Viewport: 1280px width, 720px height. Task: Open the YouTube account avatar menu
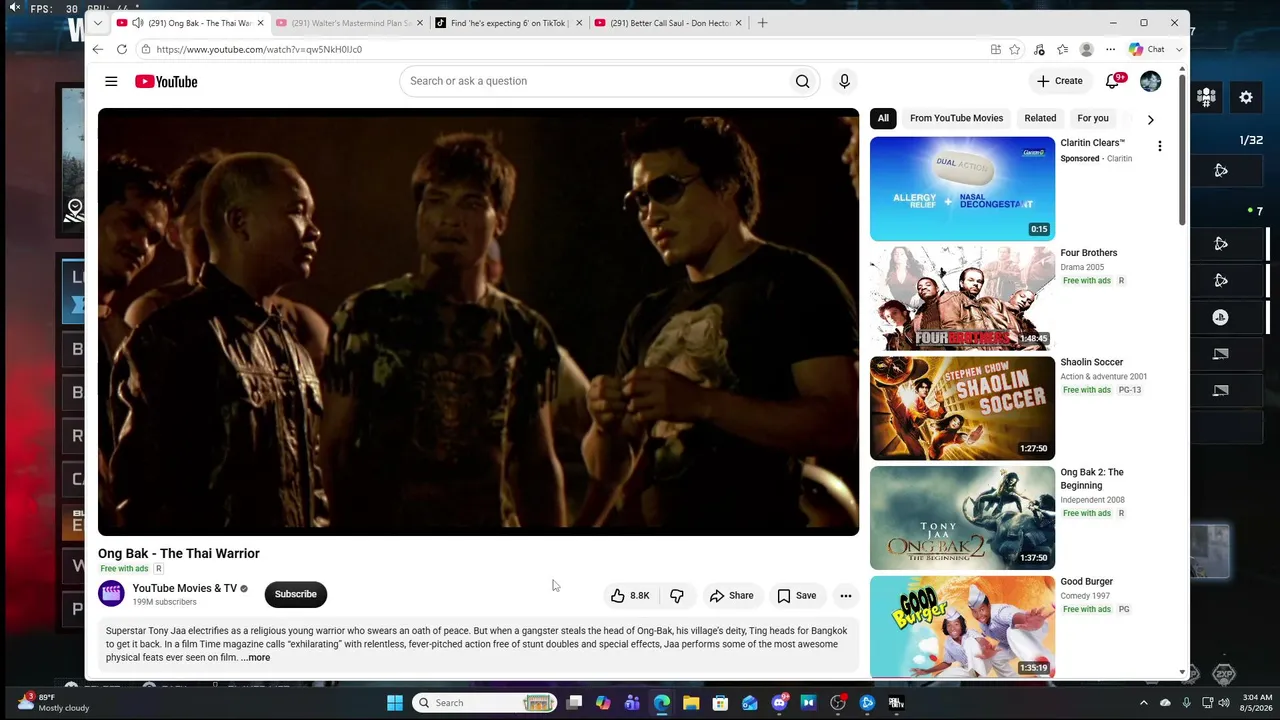[x=1150, y=81]
